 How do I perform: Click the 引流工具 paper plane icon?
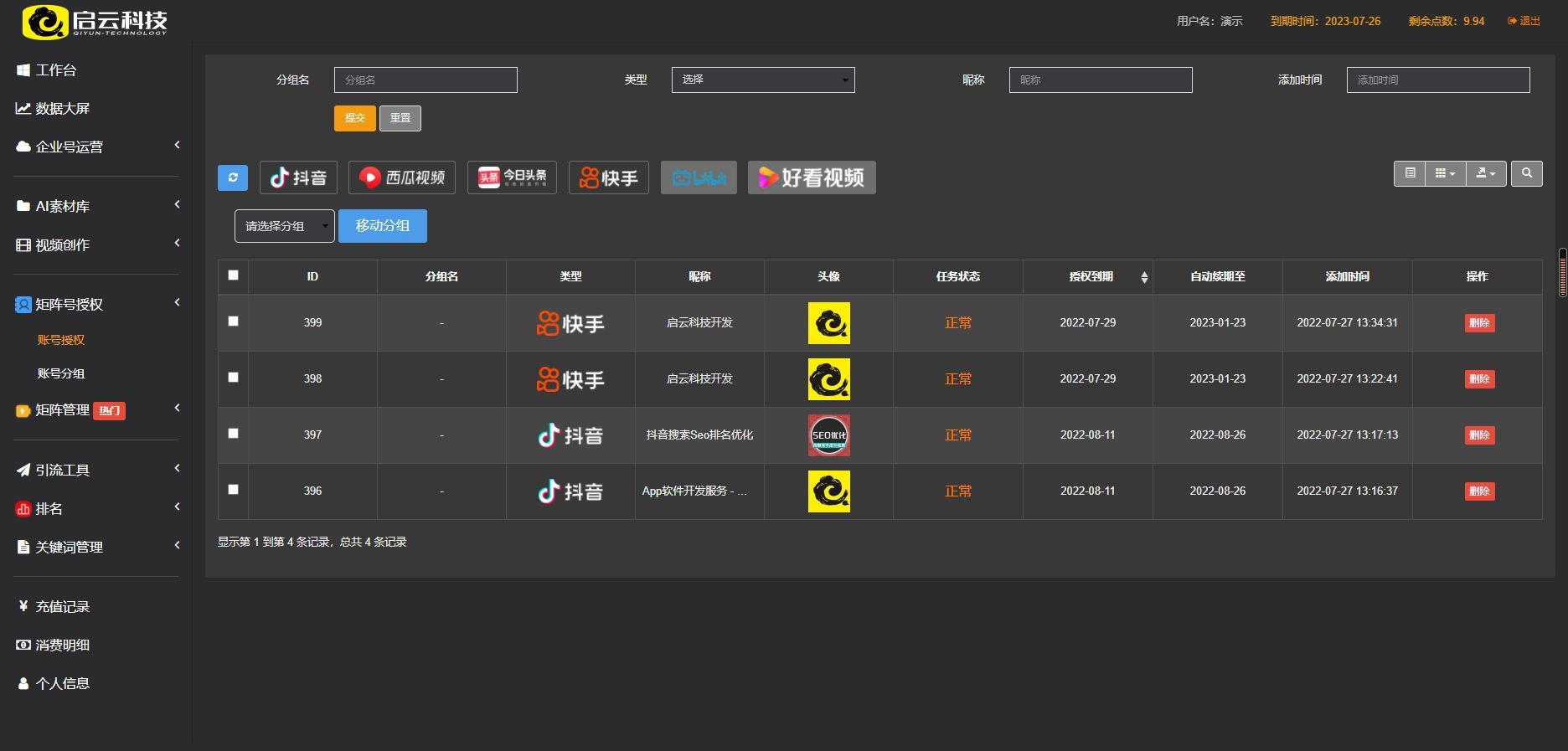(x=23, y=470)
